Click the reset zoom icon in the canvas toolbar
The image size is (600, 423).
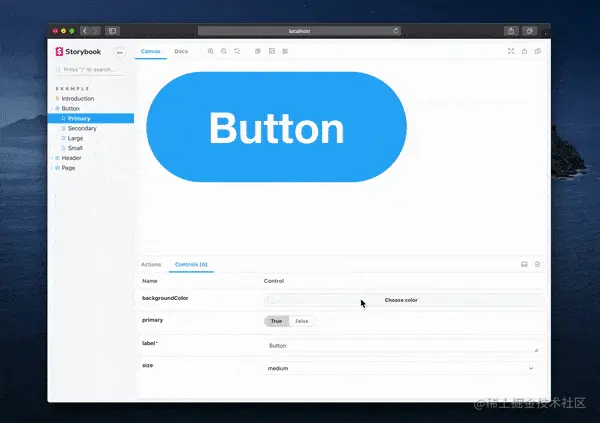click(237, 51)
